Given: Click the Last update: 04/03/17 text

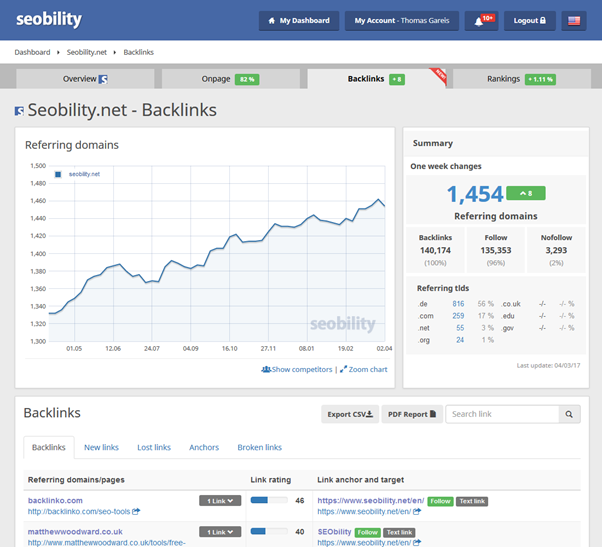Looking at the screenshot, I should tap(548, 365).
